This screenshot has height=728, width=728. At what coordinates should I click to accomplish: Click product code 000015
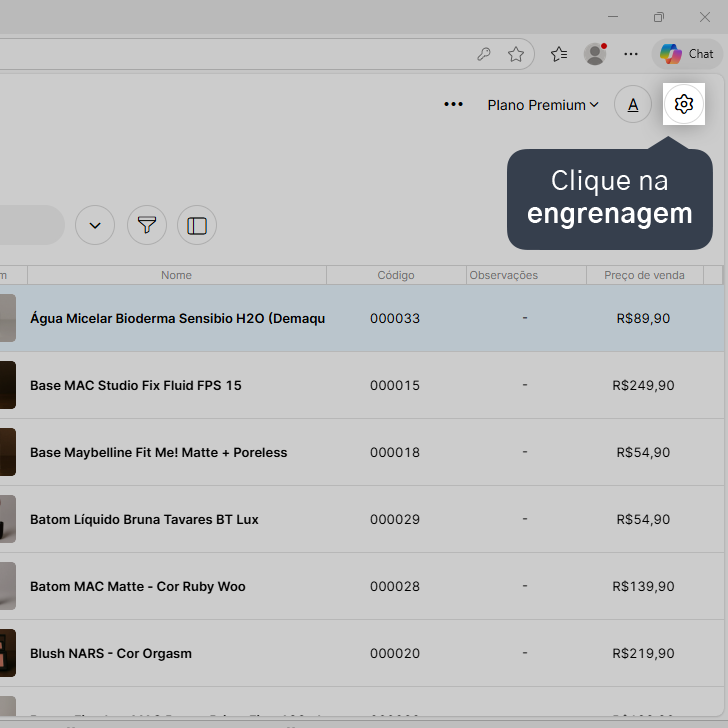395,385
